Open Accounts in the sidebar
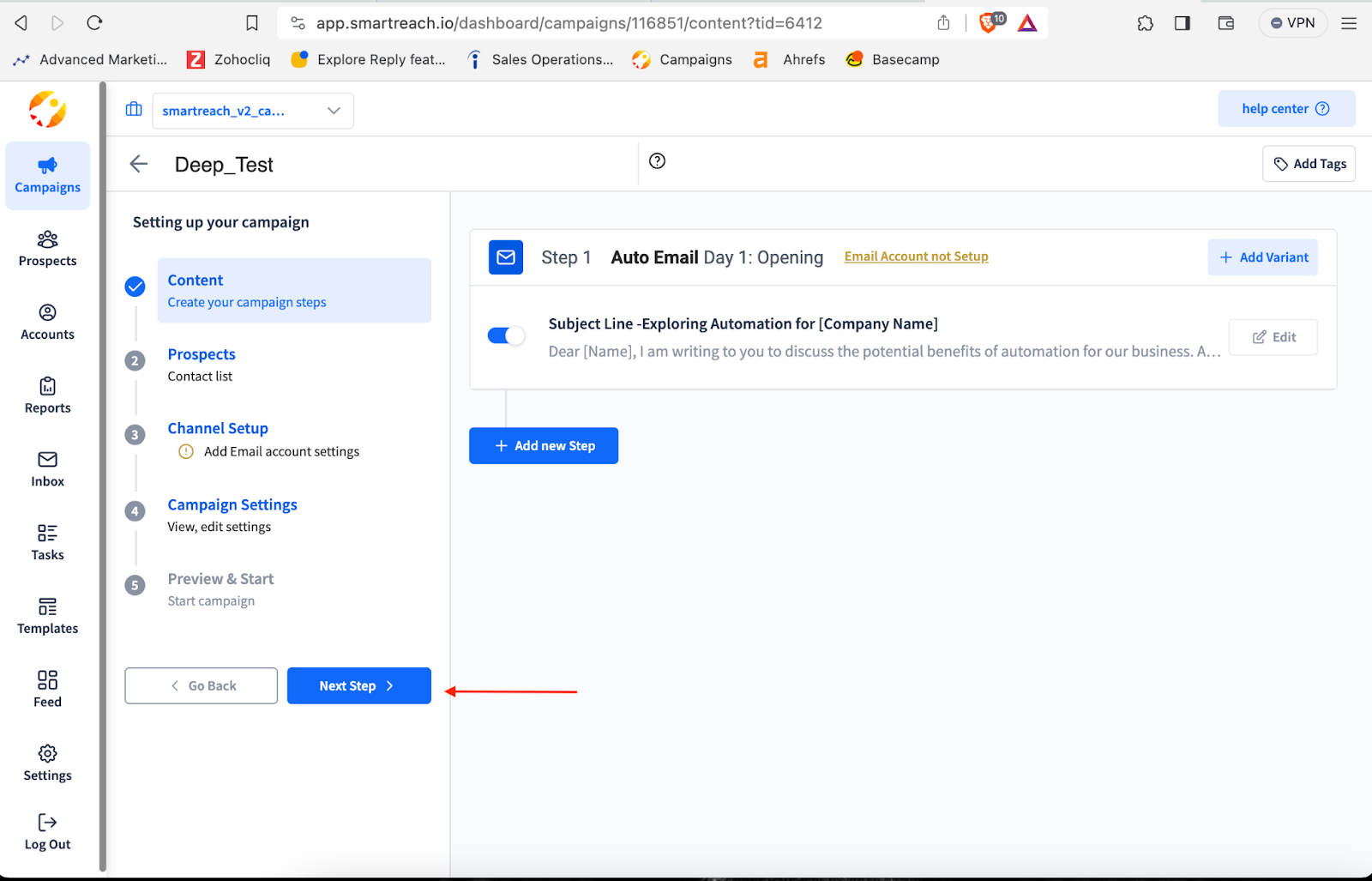Screen dimensions: 1372x881 click(x=47, y=323)
